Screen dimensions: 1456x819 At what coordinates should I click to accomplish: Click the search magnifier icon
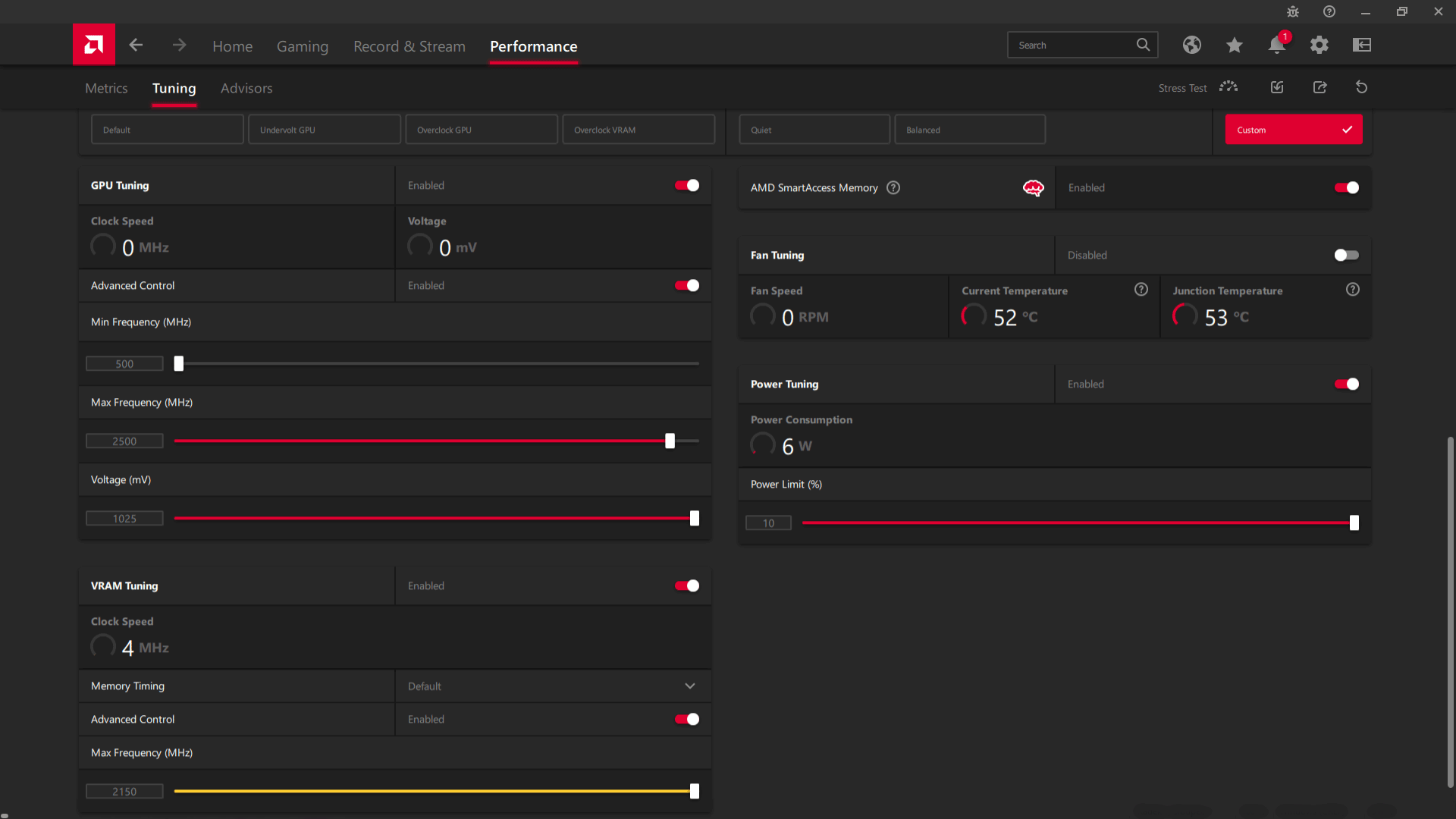click(x=1143, y=45)
